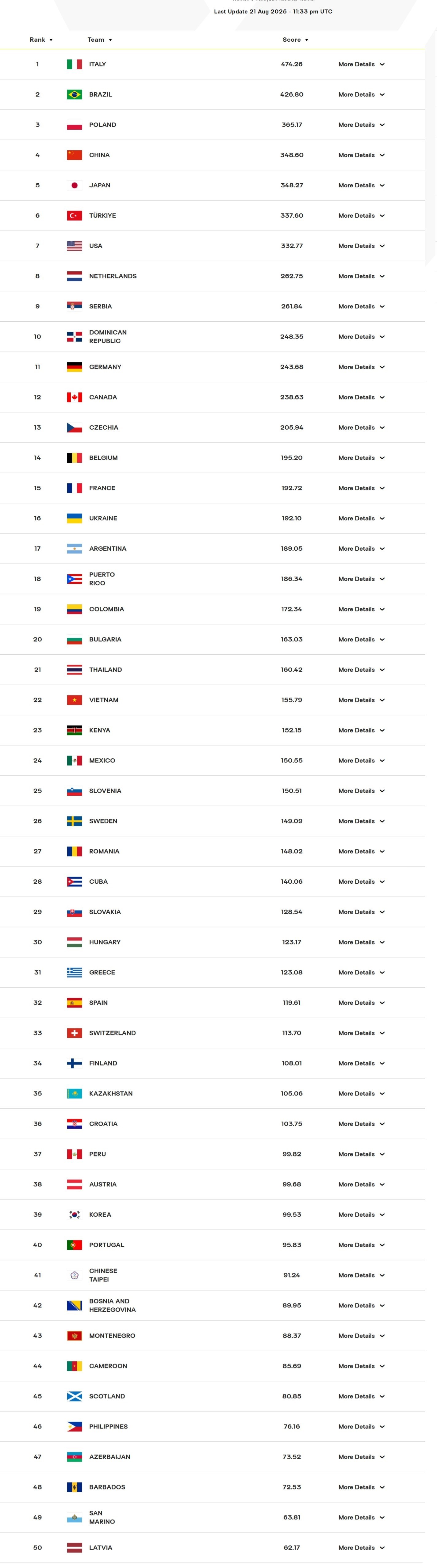Expand More Details for Poland

[362, 125]
